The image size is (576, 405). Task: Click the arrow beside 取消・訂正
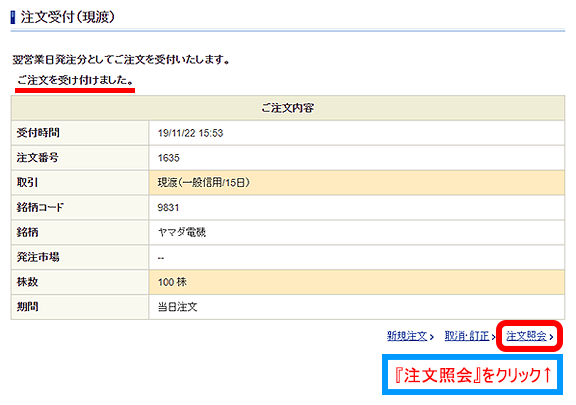(x=493, y=337)
